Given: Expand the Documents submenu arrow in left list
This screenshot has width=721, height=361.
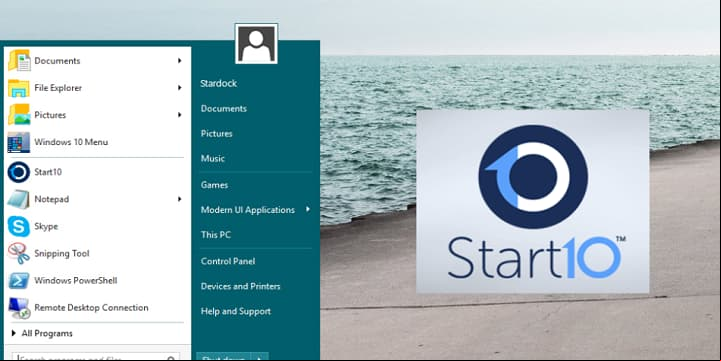Looking at the screenshot, I should coord(180,61).
